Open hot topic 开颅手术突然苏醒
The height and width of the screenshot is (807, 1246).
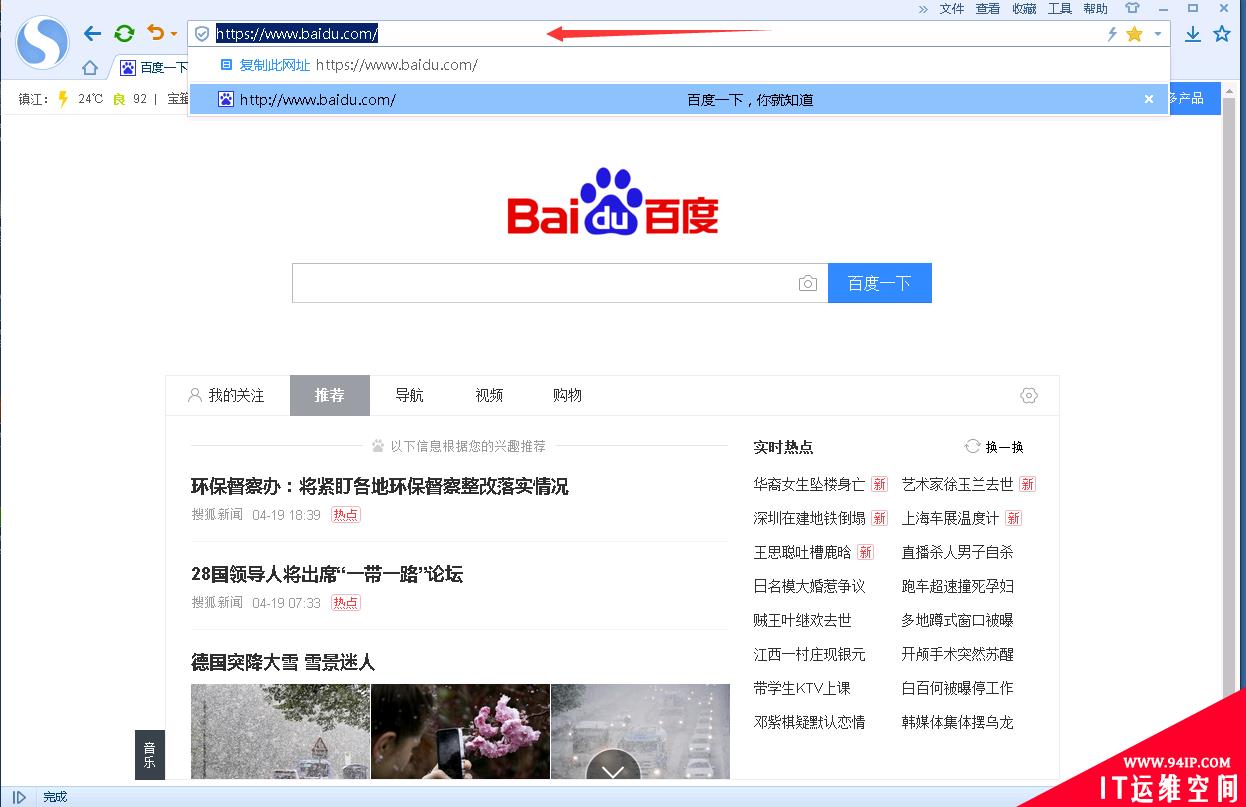(957, 654)
